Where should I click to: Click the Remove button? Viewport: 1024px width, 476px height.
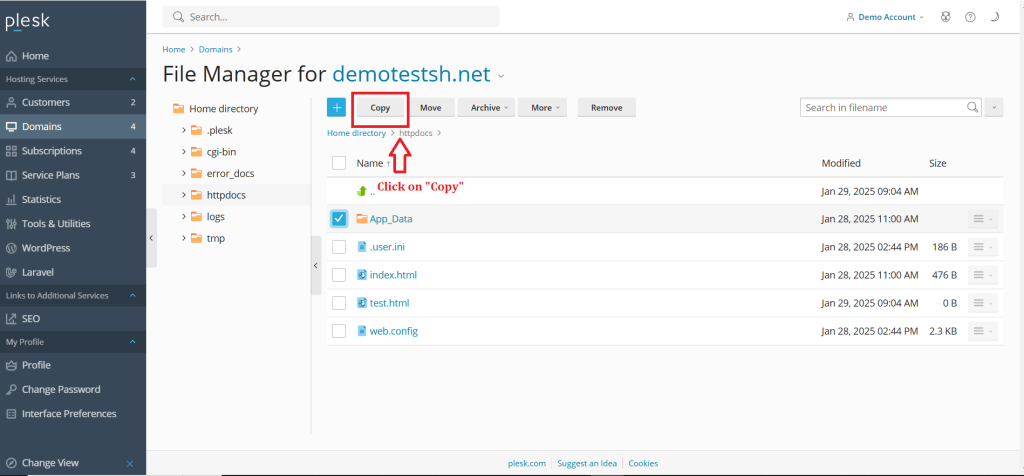click(607, 108)
